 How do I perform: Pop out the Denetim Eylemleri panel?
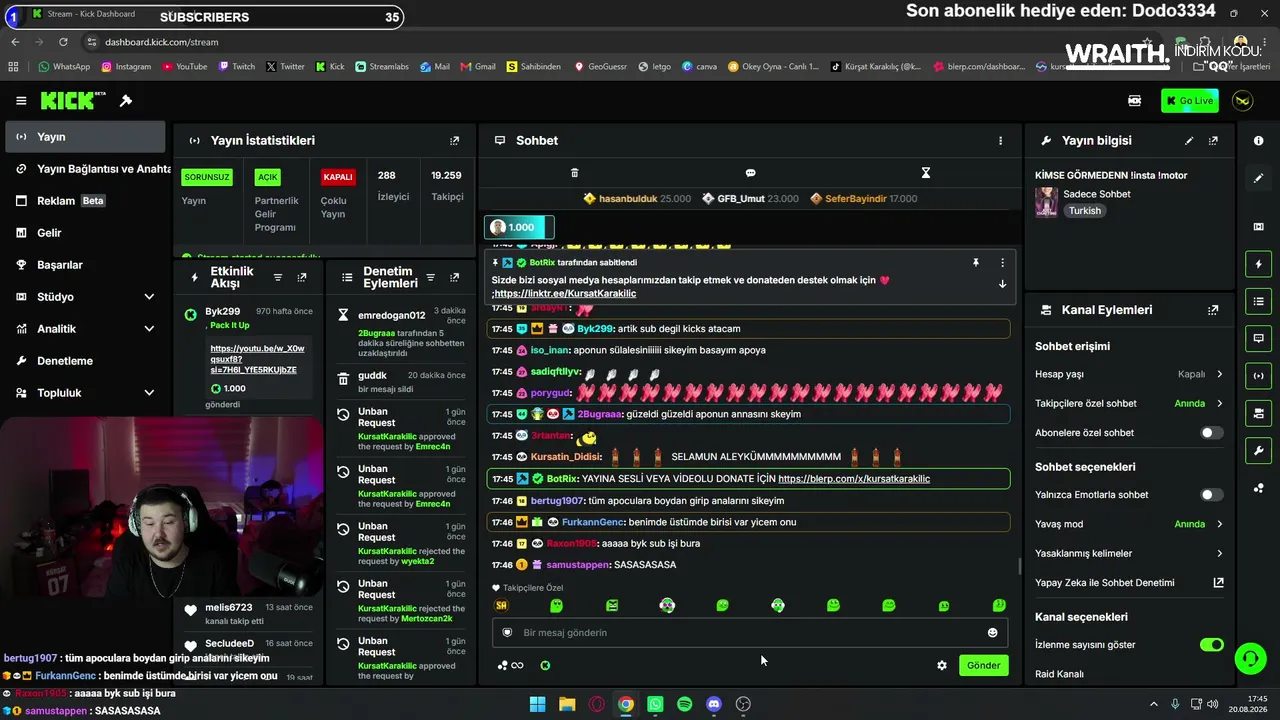455,277
